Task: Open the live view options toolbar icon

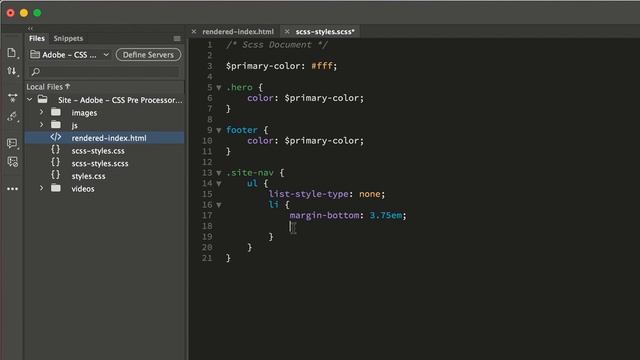Action: (x=12, y=98)
